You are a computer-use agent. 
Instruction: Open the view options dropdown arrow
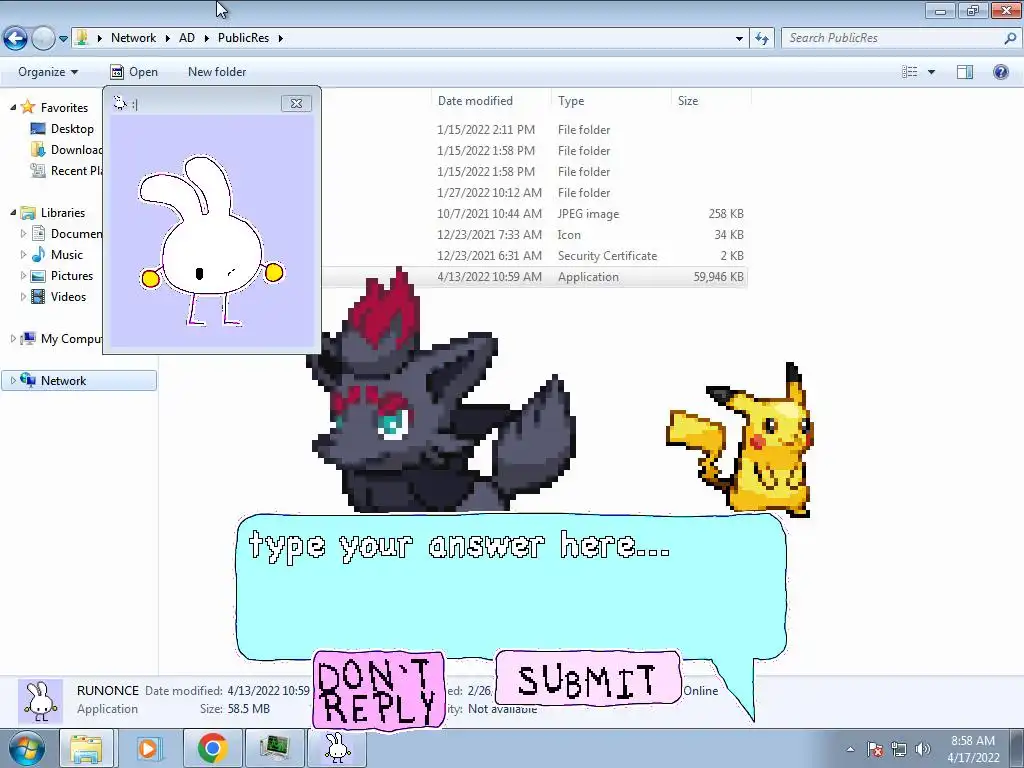[x=931, y=72]
